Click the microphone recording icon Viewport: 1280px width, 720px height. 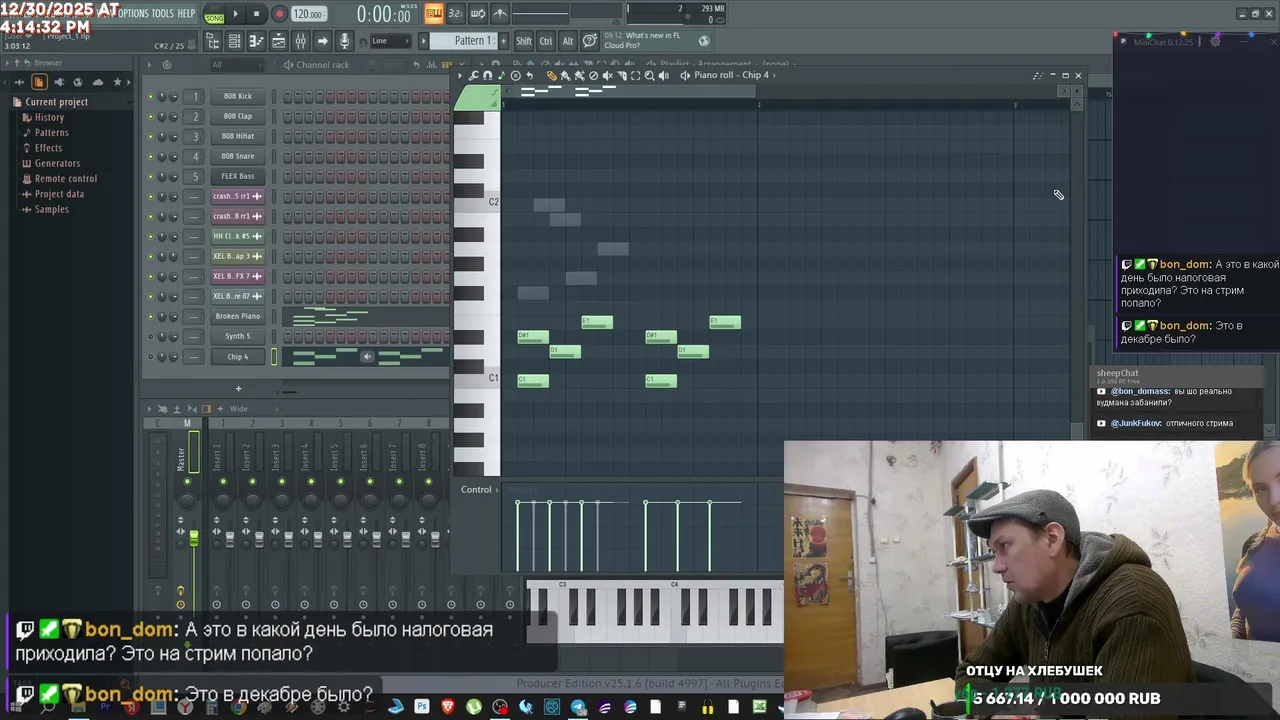click(344, 41)
